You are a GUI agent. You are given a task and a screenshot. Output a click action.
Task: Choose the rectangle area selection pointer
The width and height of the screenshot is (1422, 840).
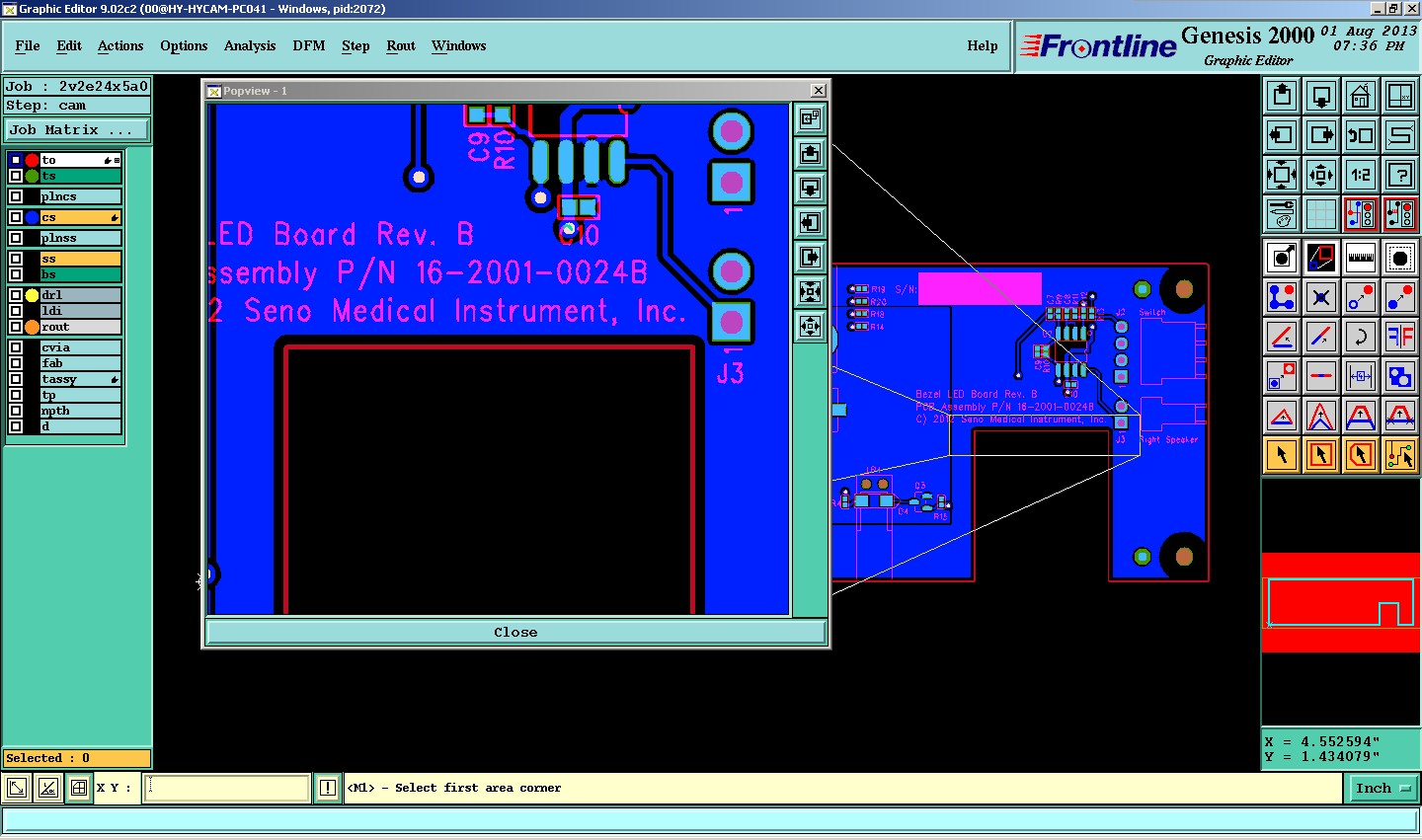tap(1321, 455)
